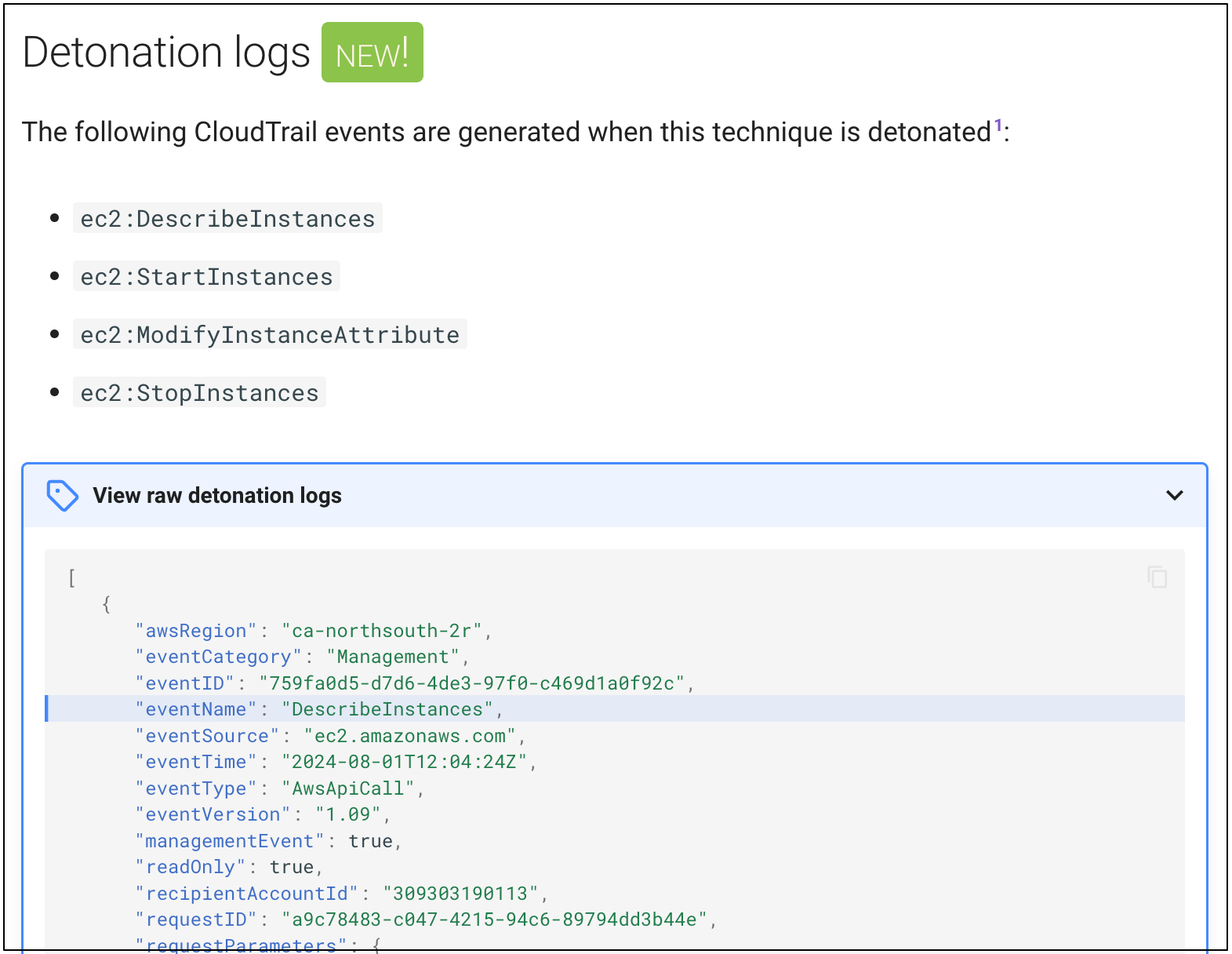Click the View raw detonation logs title
The width and height of the screenshot is (1232, 954).
click(217, 496)
